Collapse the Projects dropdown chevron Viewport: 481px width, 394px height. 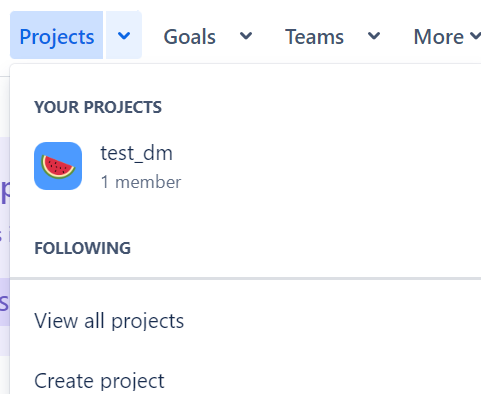124,35
